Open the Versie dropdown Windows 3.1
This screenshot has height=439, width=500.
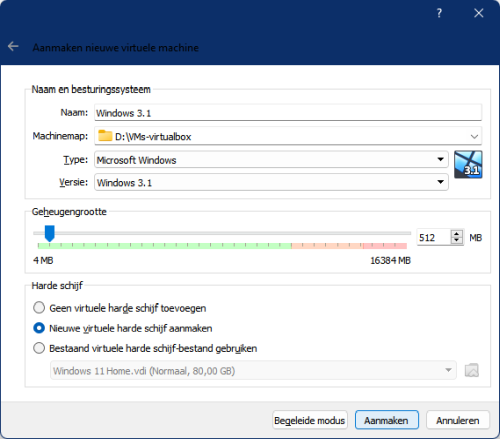tap(271, 182)
